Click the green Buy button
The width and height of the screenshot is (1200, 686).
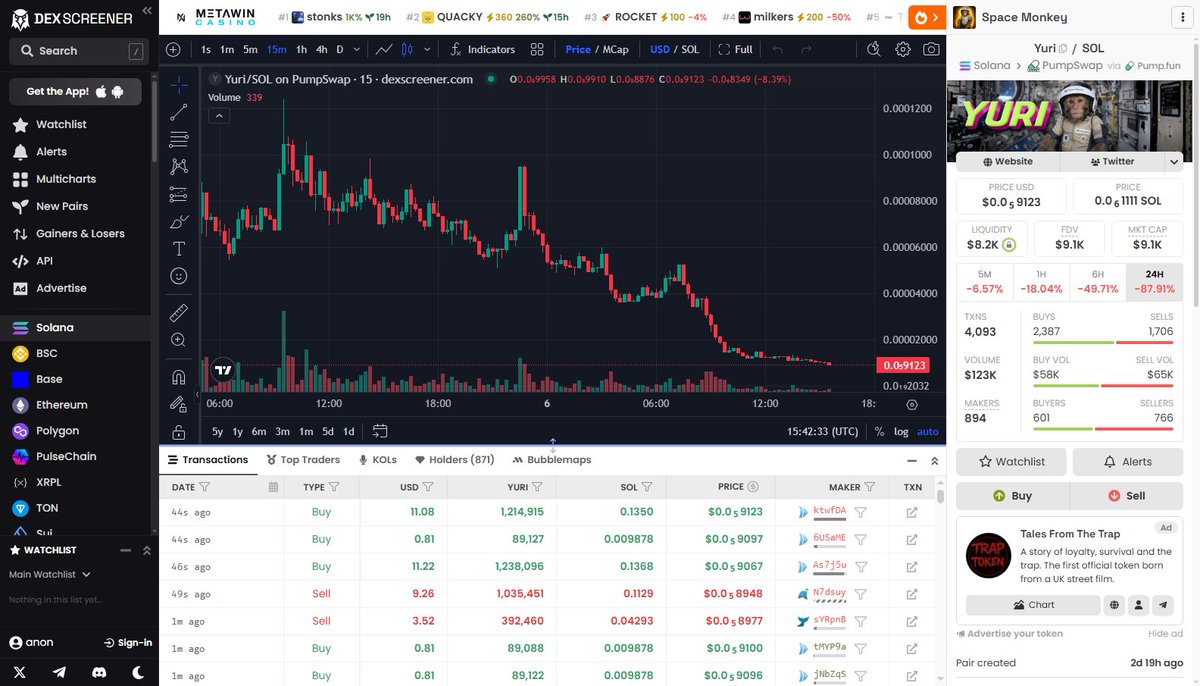[x=1013, y=496]
